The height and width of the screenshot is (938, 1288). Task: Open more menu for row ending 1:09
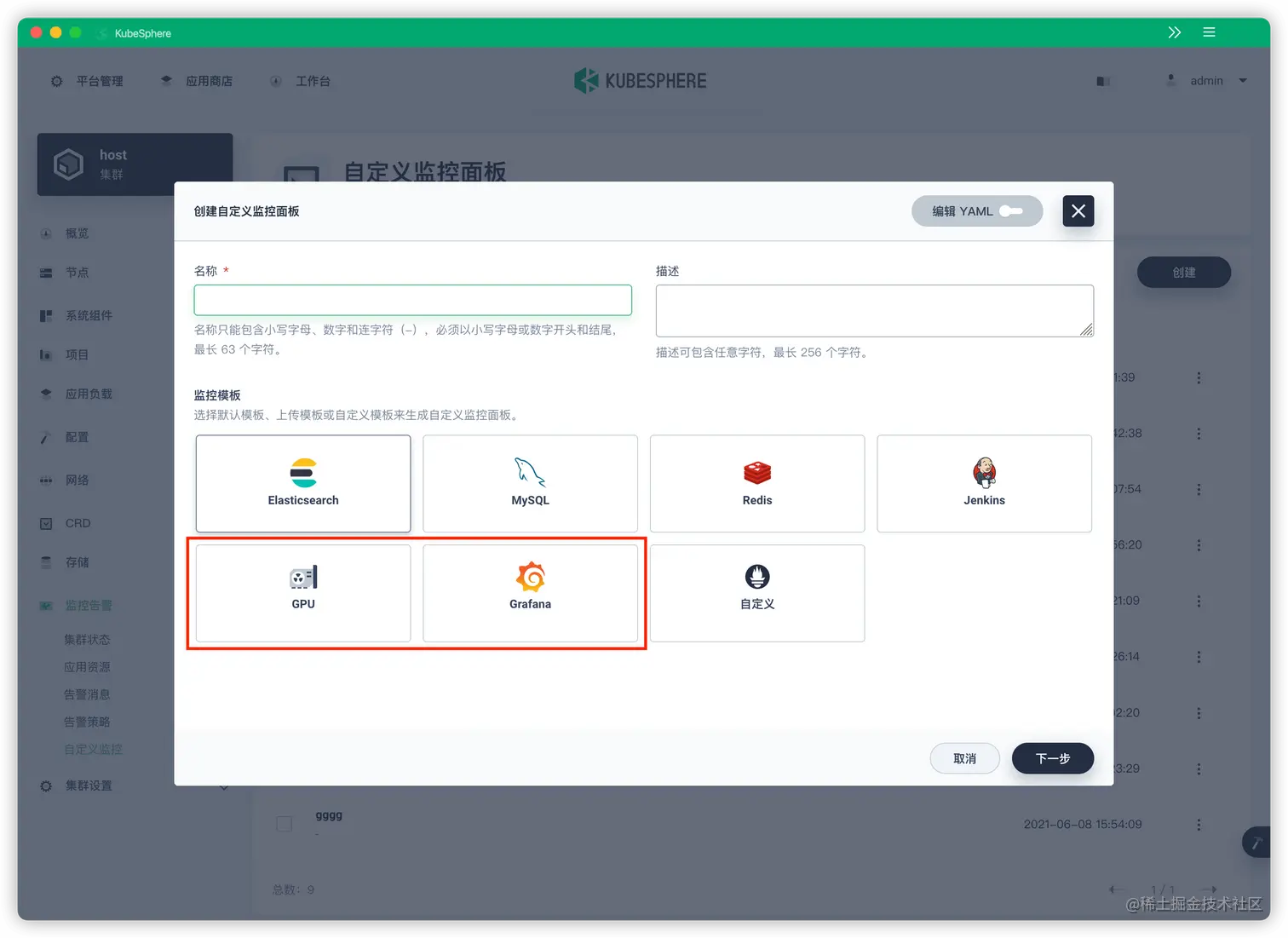(1199, 601)
